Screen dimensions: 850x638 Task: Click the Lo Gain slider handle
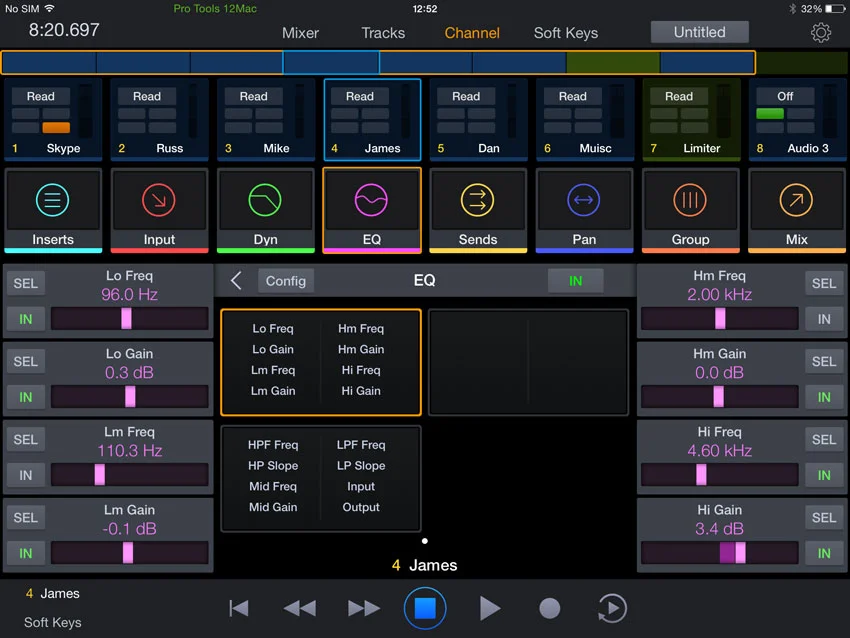(x=130, y=397)
